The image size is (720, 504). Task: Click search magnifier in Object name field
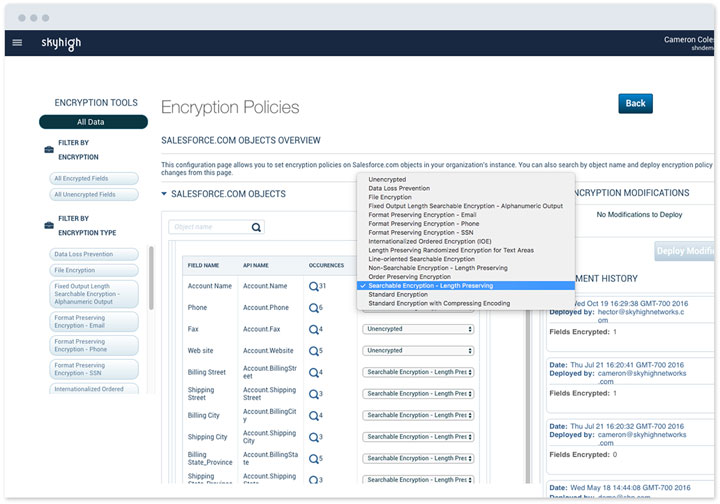(x=256, y=227)
